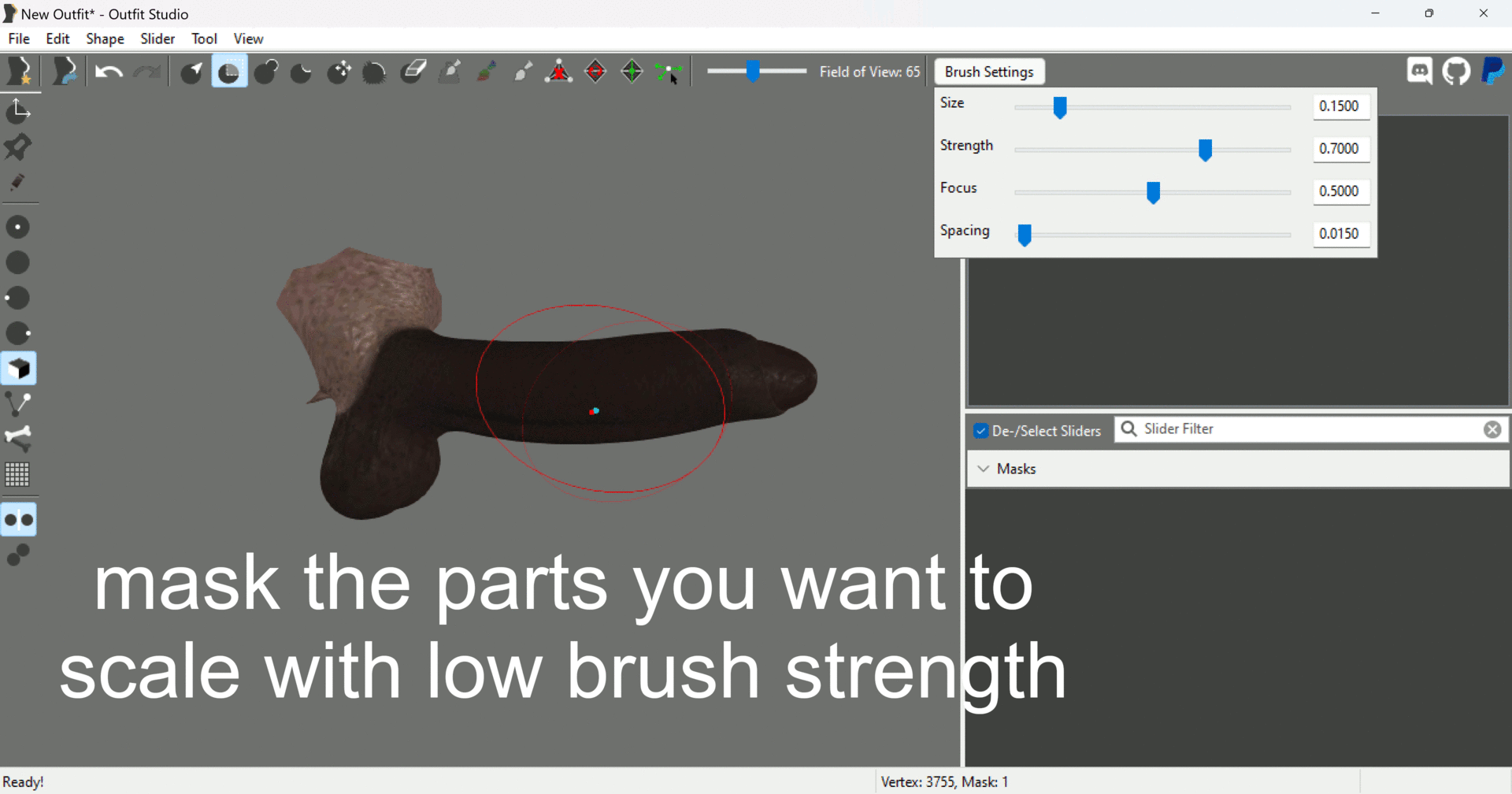Toggle the overlapping circles connected edit button
This screenshot has width=1512, height=794.
pyautogui.click(x=18, y=555)
